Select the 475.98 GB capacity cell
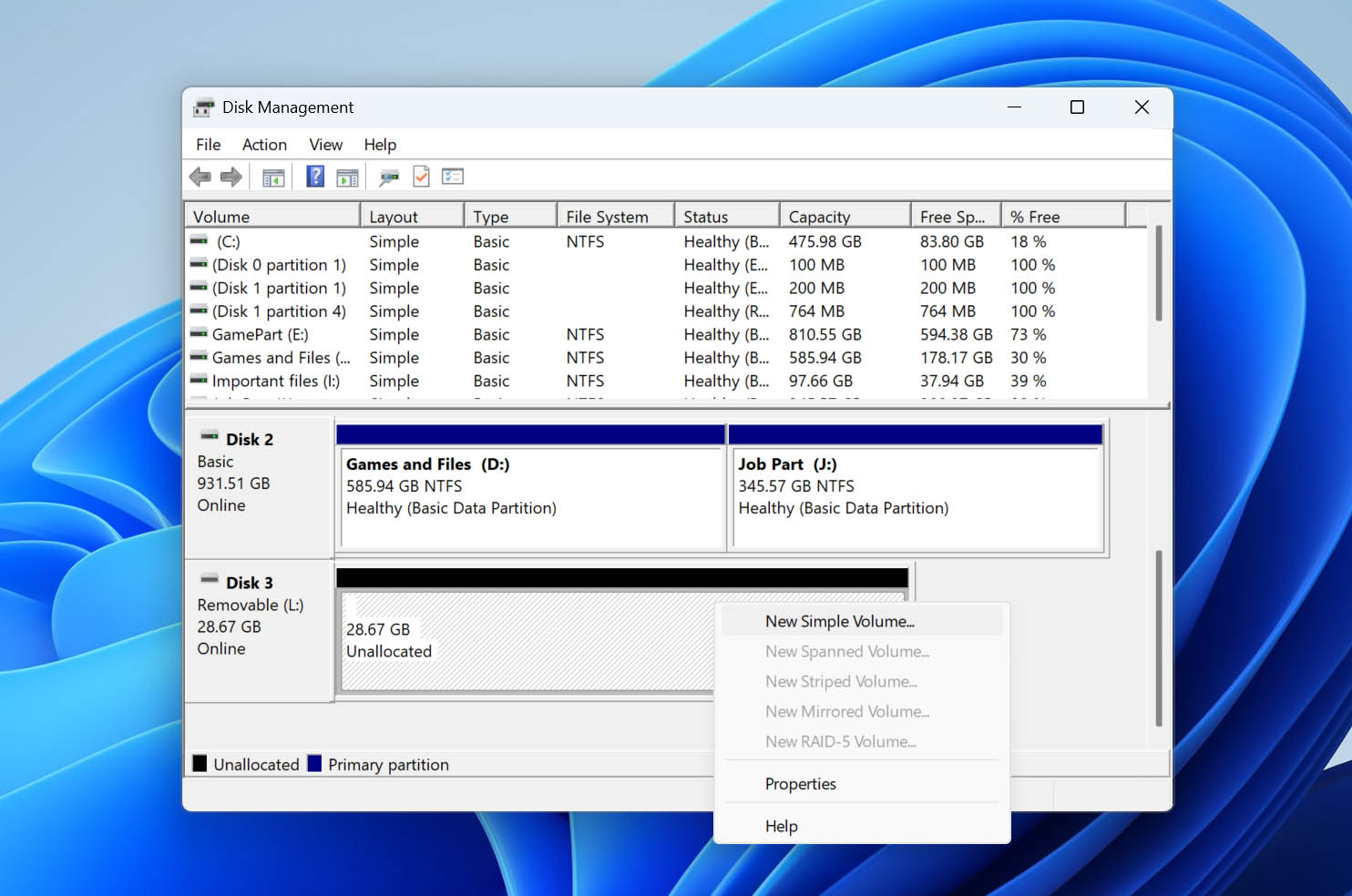Screen dimensions: 1352x896 [x=825, y=241]
